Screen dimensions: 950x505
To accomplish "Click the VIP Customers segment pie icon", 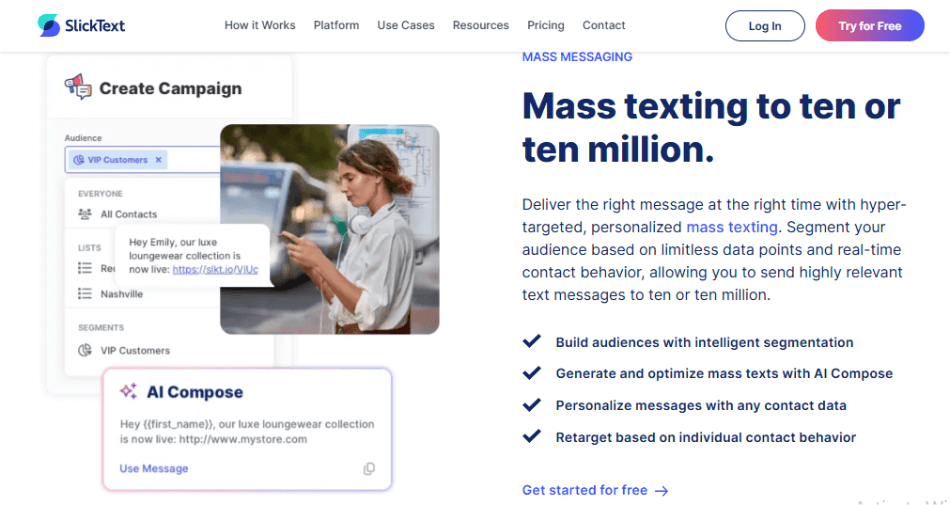I will point(85,350).
